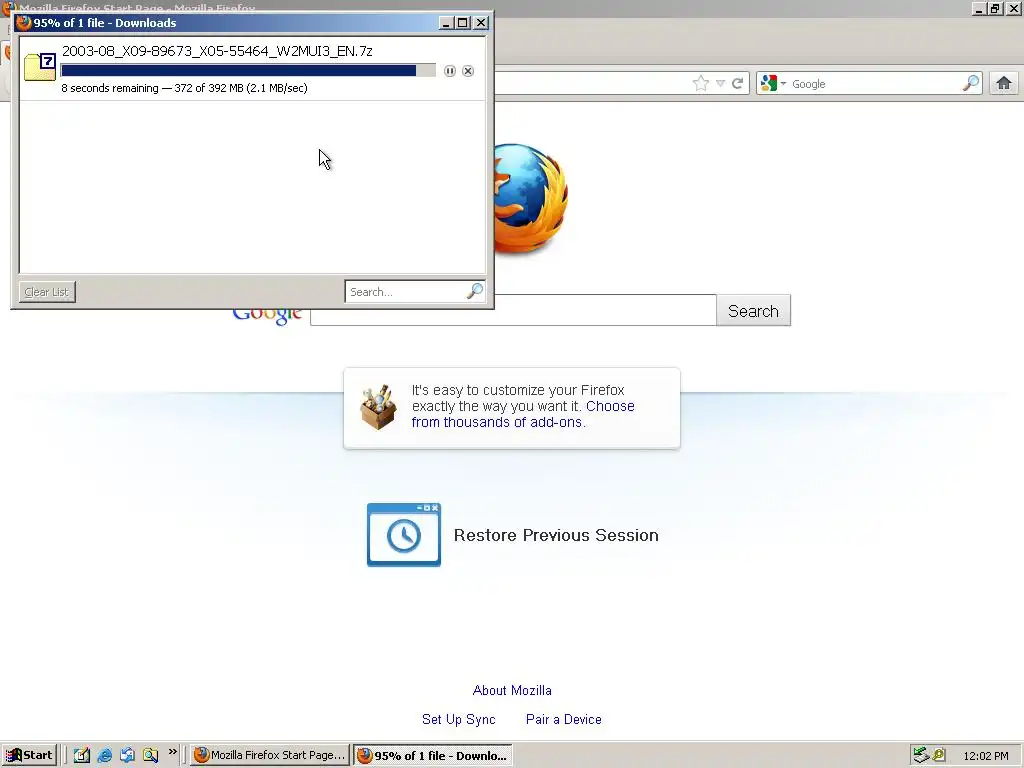The width and height of the screenshot is (1024, 768).
Task: Click the 8 seconds remaining status text
Action: point(184,88)
